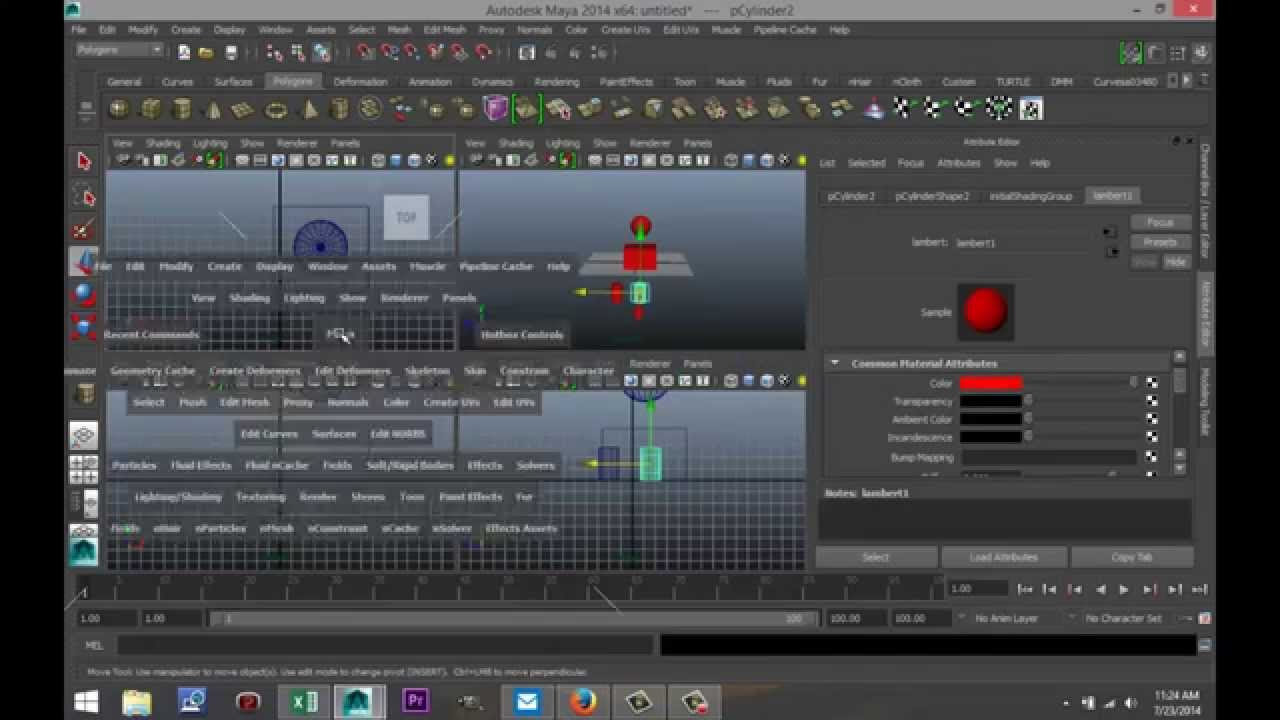Toggle the highlighted green status line icon
The width and height of the screenshot is (1280, 720).
click(x=1131, y=53)
